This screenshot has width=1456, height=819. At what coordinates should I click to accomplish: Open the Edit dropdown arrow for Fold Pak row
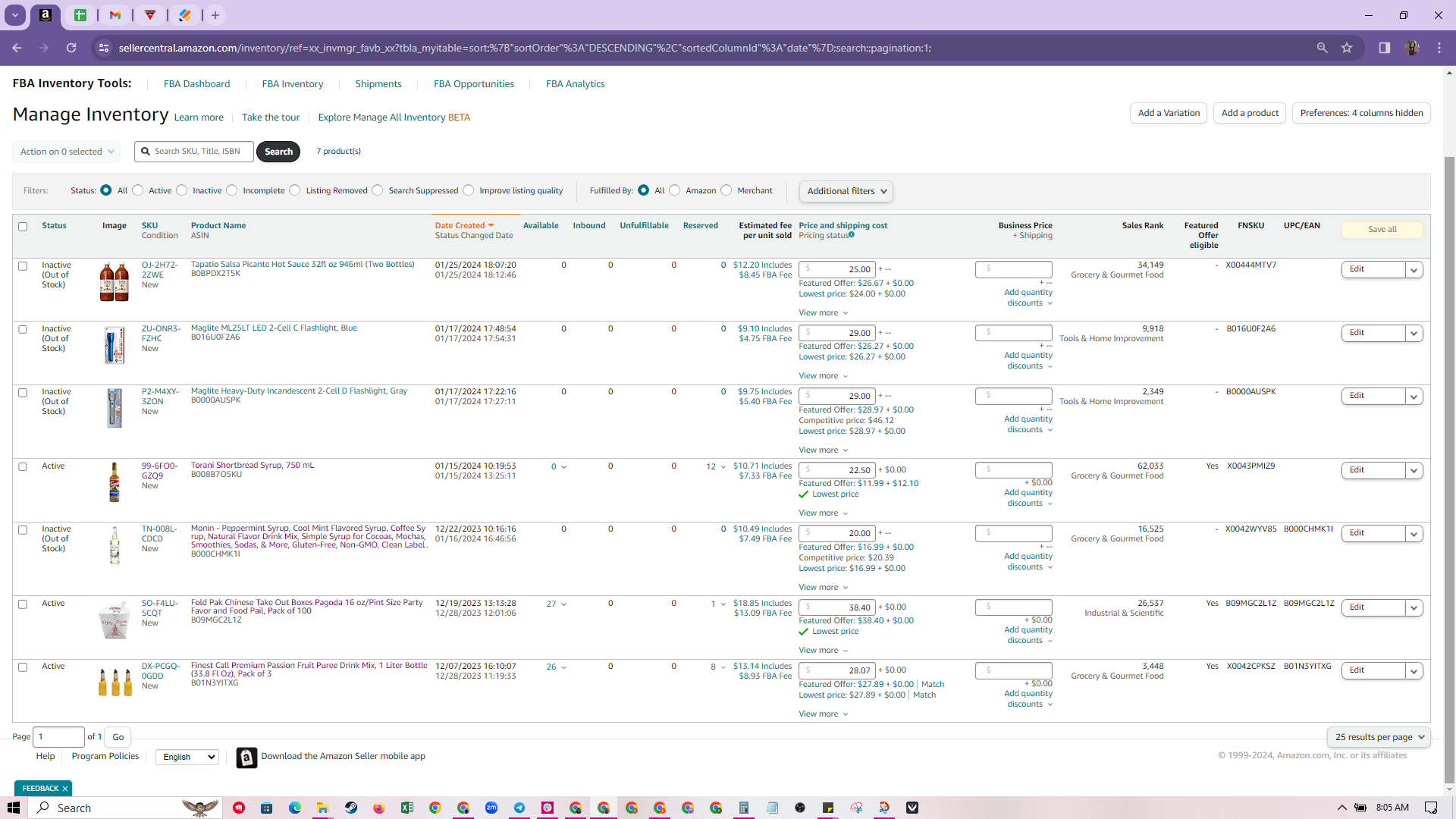[1414, 608]
